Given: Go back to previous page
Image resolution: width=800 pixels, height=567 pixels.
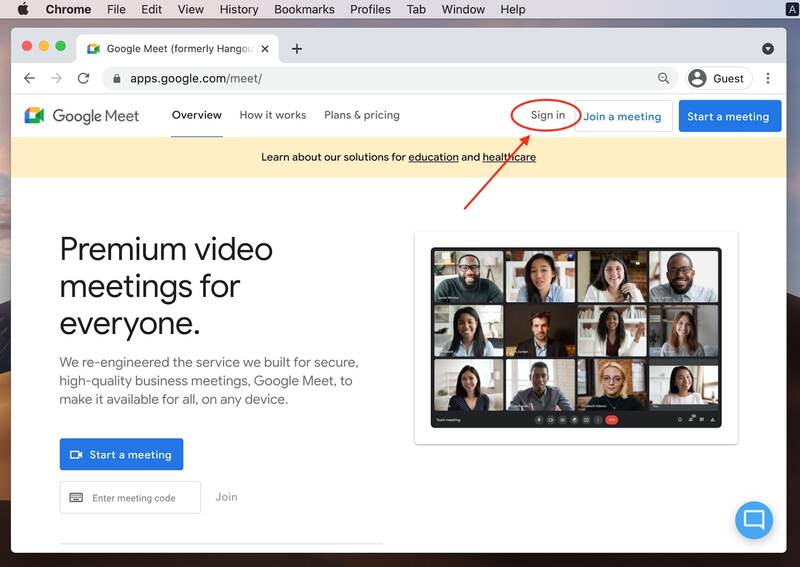Looking at the screenshot, I should click(30, 78).
